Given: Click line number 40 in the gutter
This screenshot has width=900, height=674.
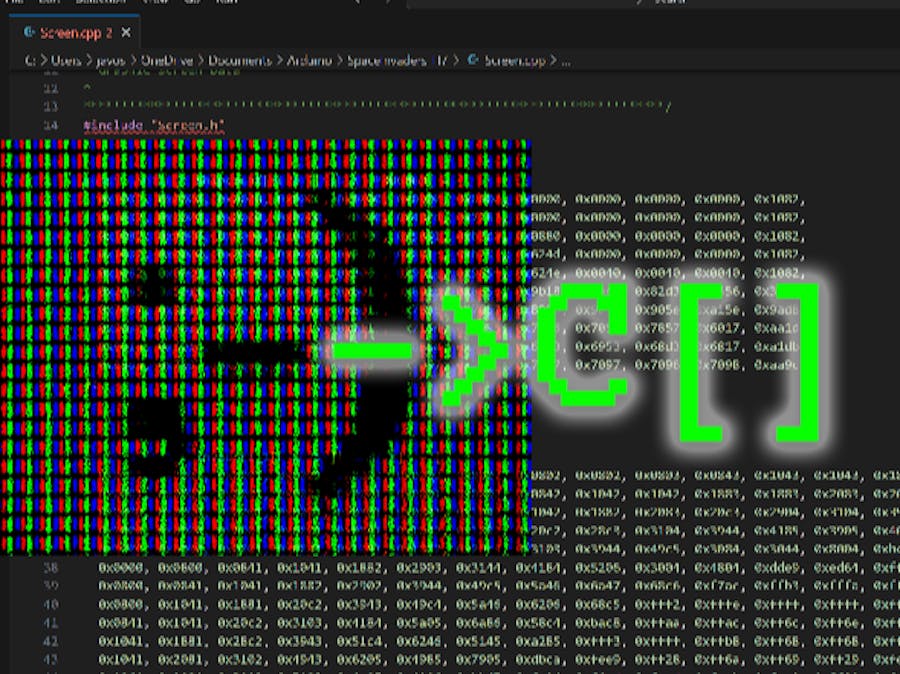Looking at the screenshot, I should [x=51, y=605].
